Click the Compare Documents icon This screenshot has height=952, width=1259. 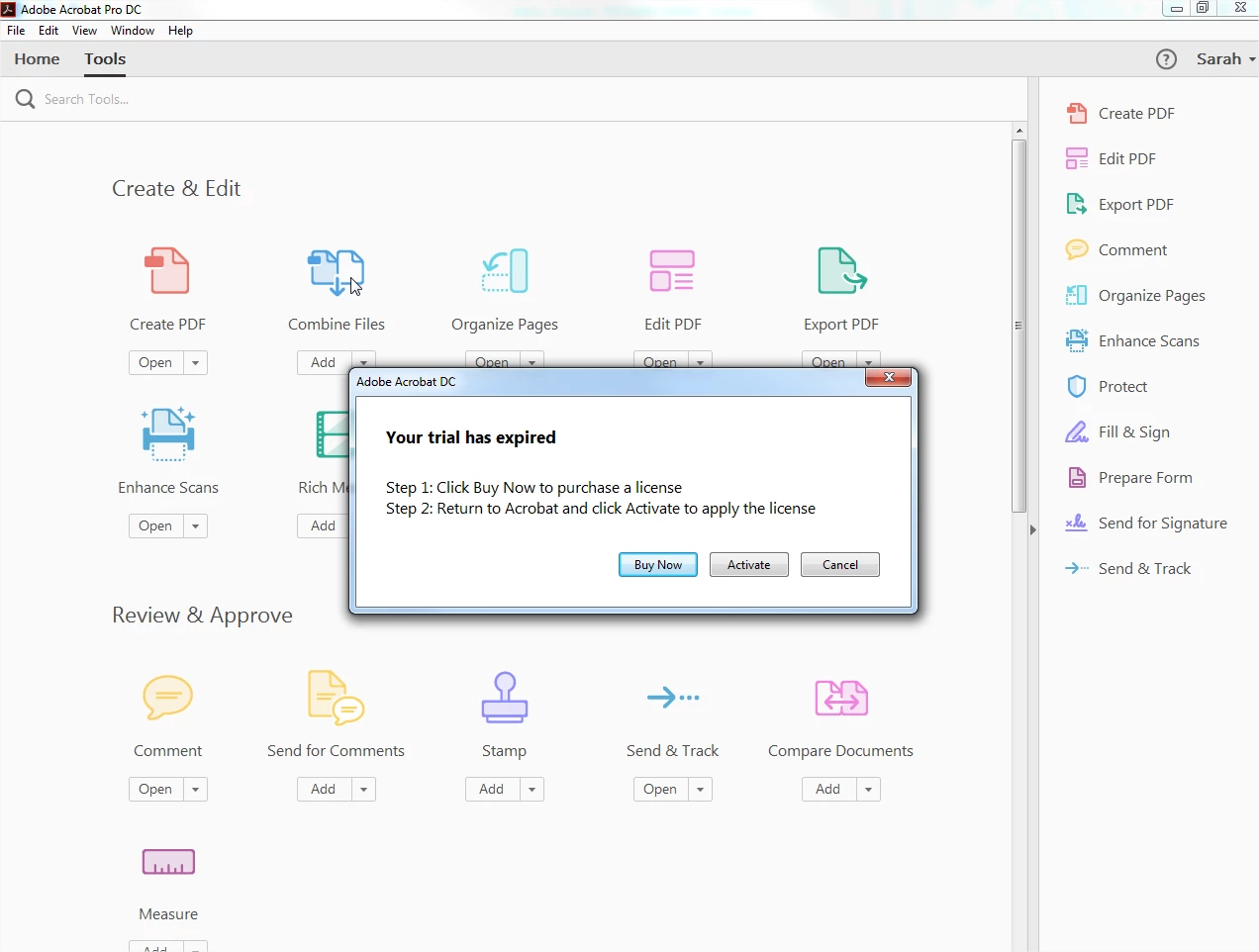pos(841,698)
